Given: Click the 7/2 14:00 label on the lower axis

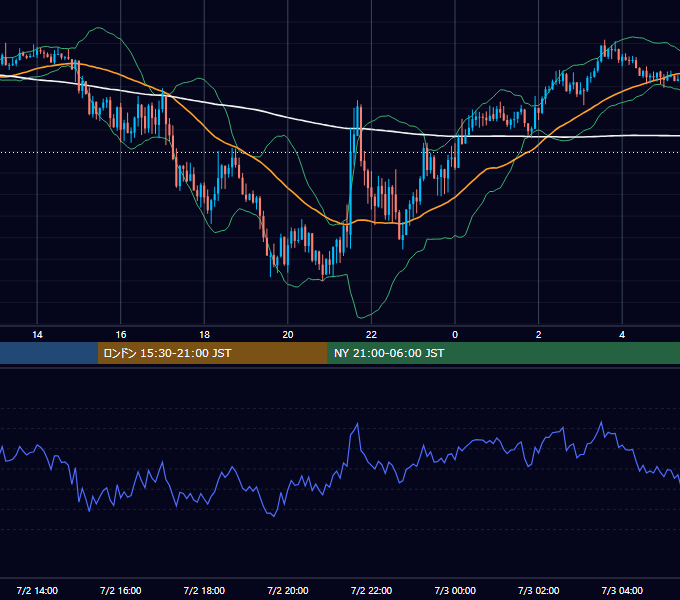Looking at the screenshot, I should [37, 590].
